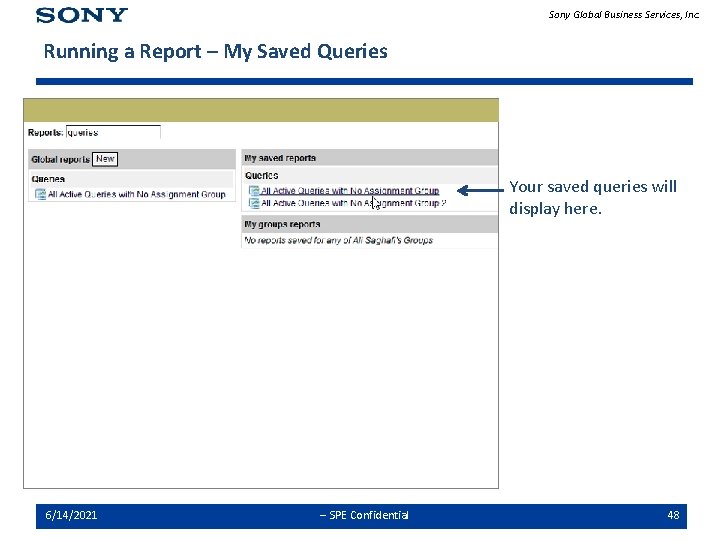Click the blue arrow pointing at saved queries

(x=480, y=190)
